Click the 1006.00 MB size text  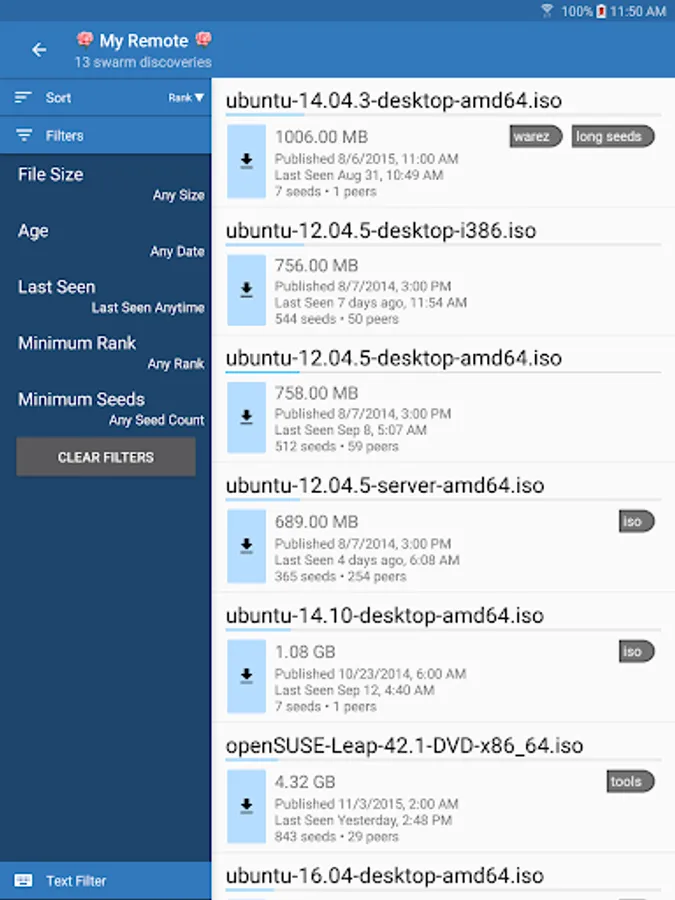(321, 137)
